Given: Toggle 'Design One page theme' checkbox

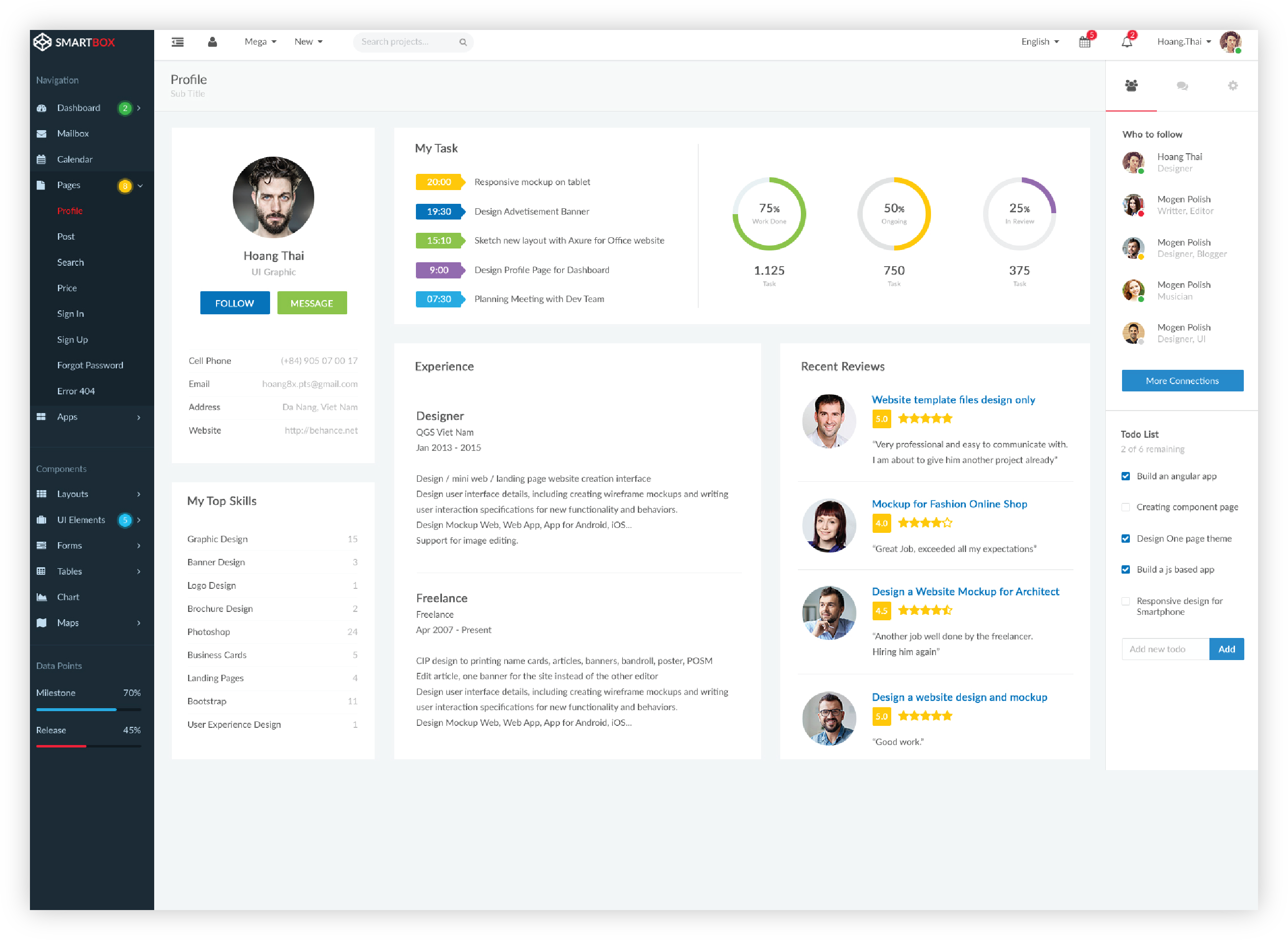Looking at the screenshot, I should [x=1125, y=538].
